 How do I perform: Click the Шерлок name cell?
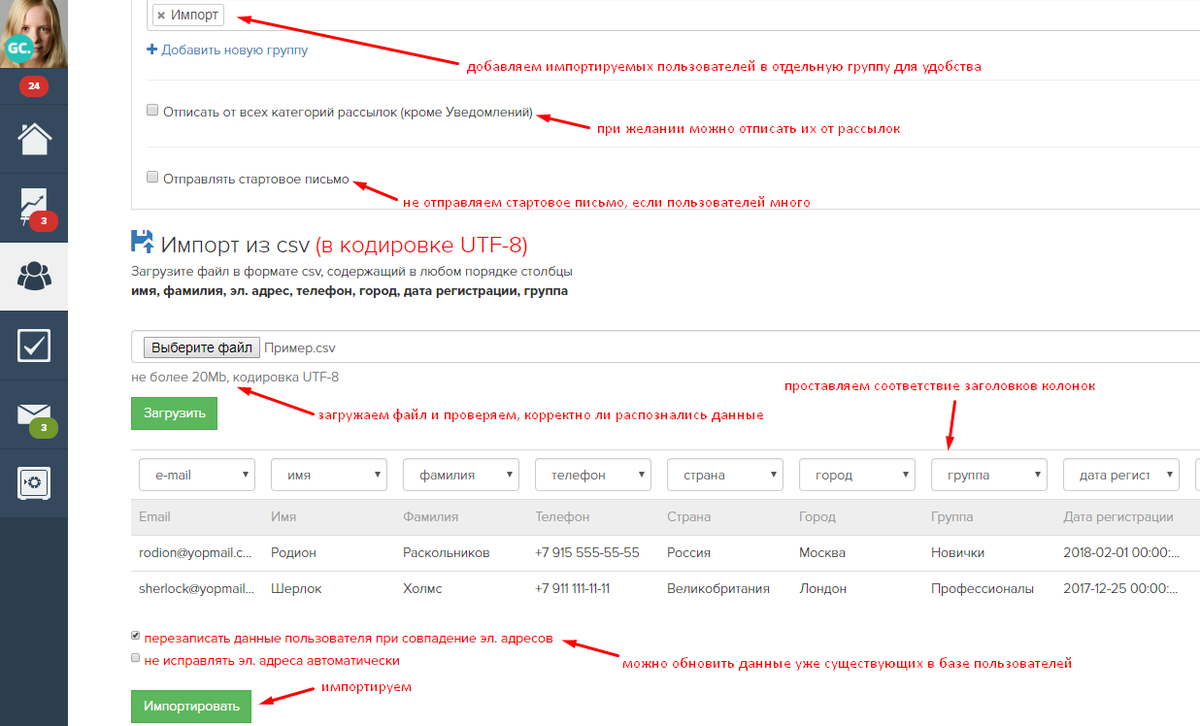(x=294, y=588)
